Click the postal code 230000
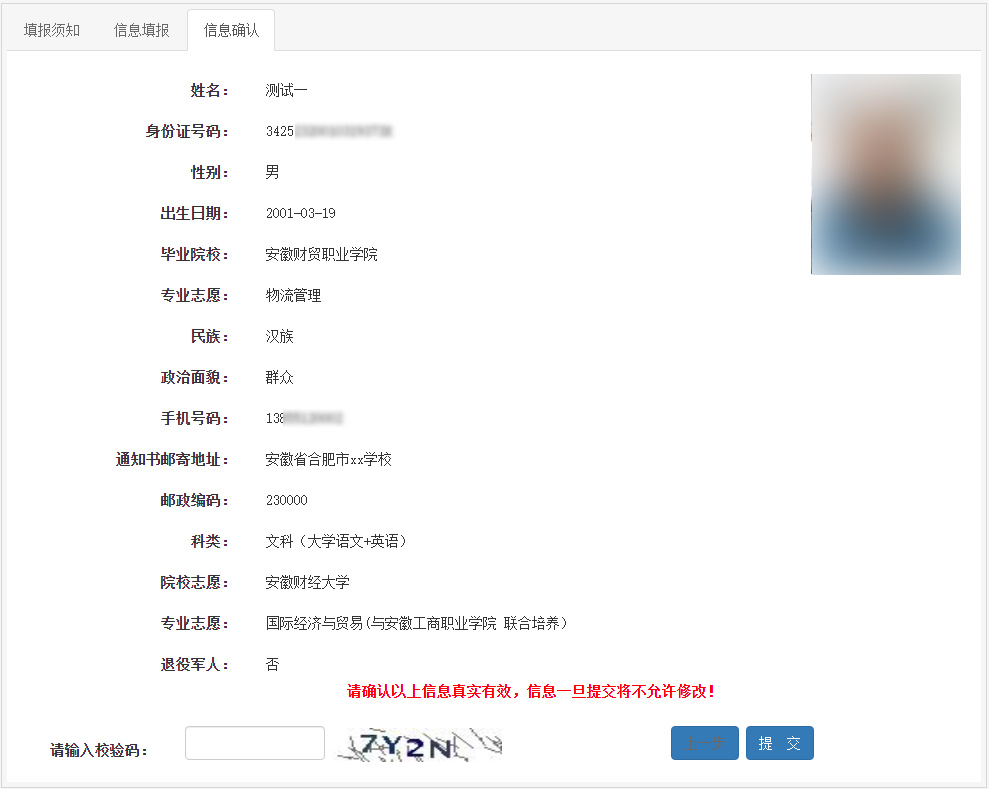Image resolution: width=989 pixels, height=789 pixels. 290,499
